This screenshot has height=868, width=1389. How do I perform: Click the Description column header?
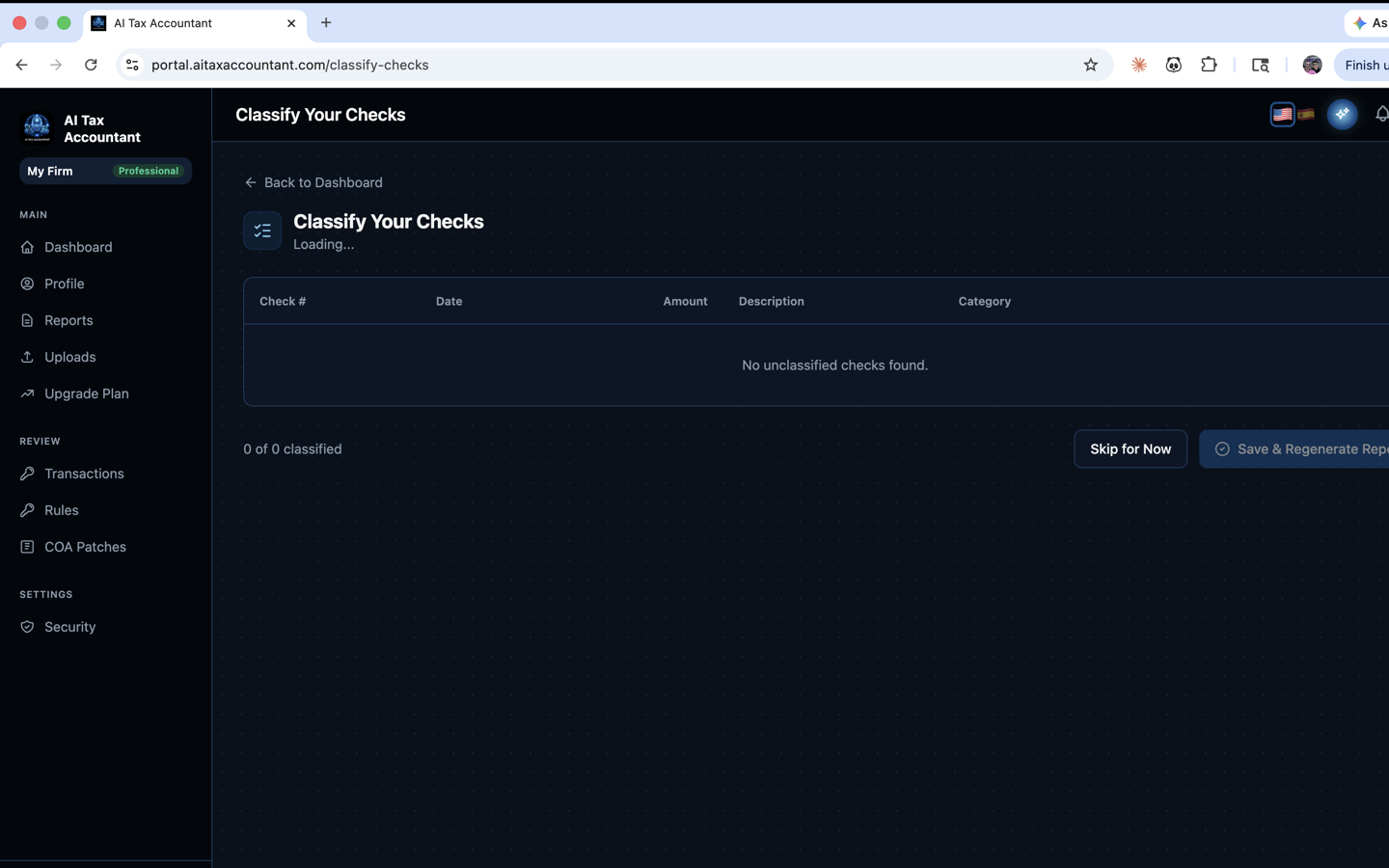pos(771,301)
